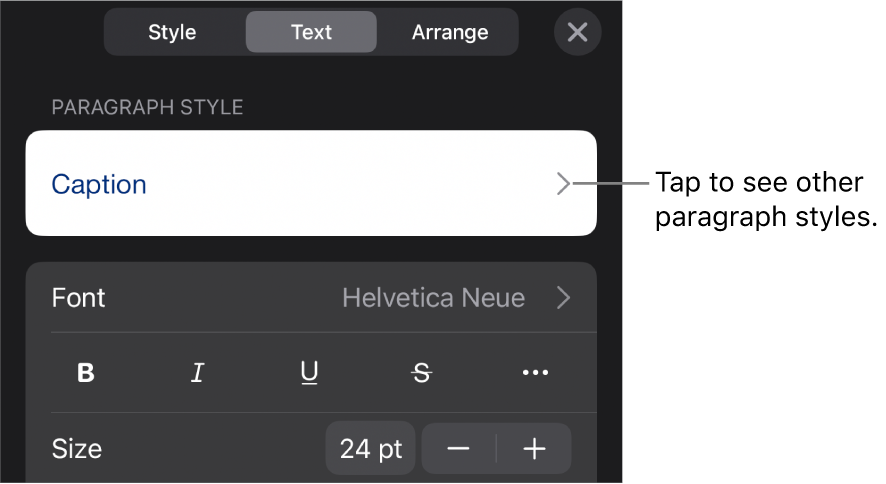
Task: Select the Text tab
Action: coord(311,32)
